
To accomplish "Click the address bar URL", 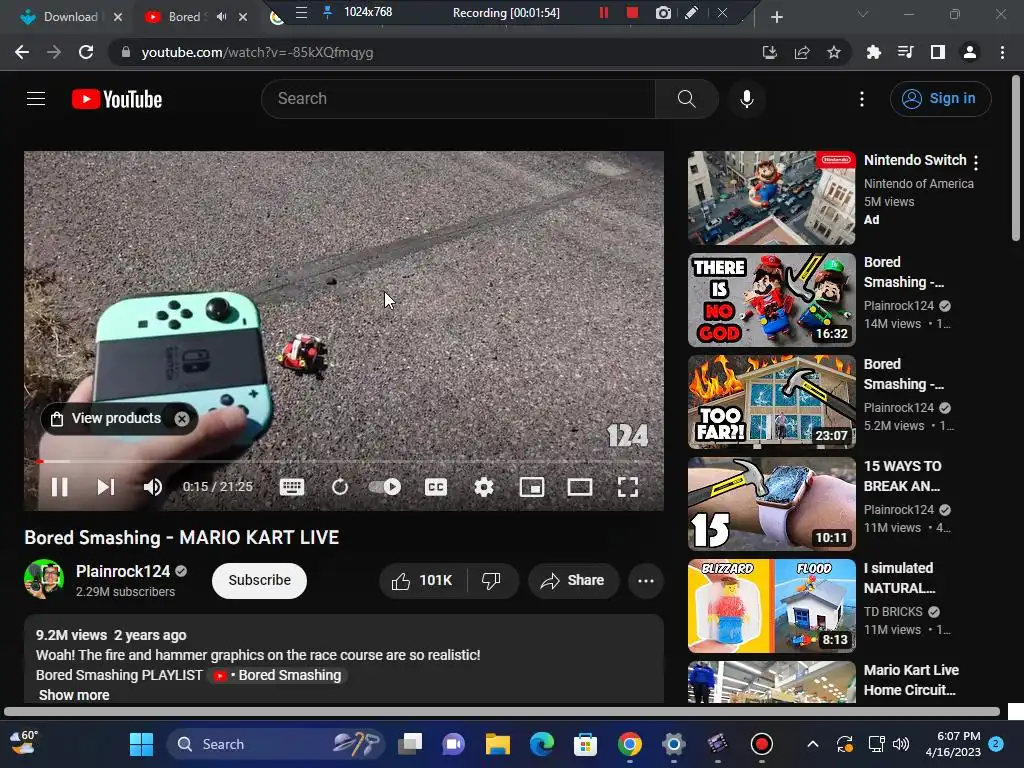I will click(x=257, y=52).
